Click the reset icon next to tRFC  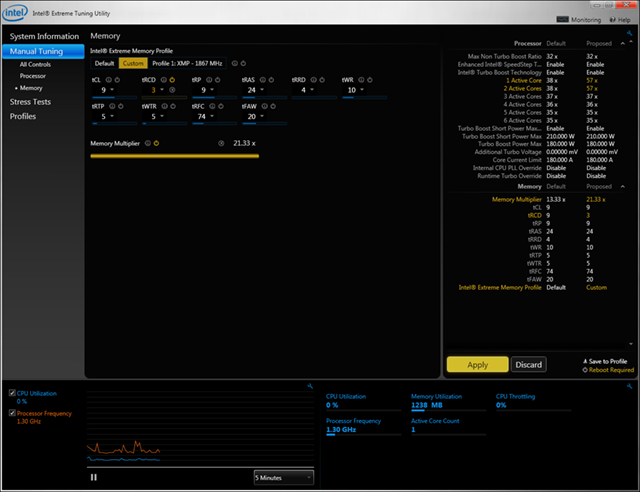221,106
